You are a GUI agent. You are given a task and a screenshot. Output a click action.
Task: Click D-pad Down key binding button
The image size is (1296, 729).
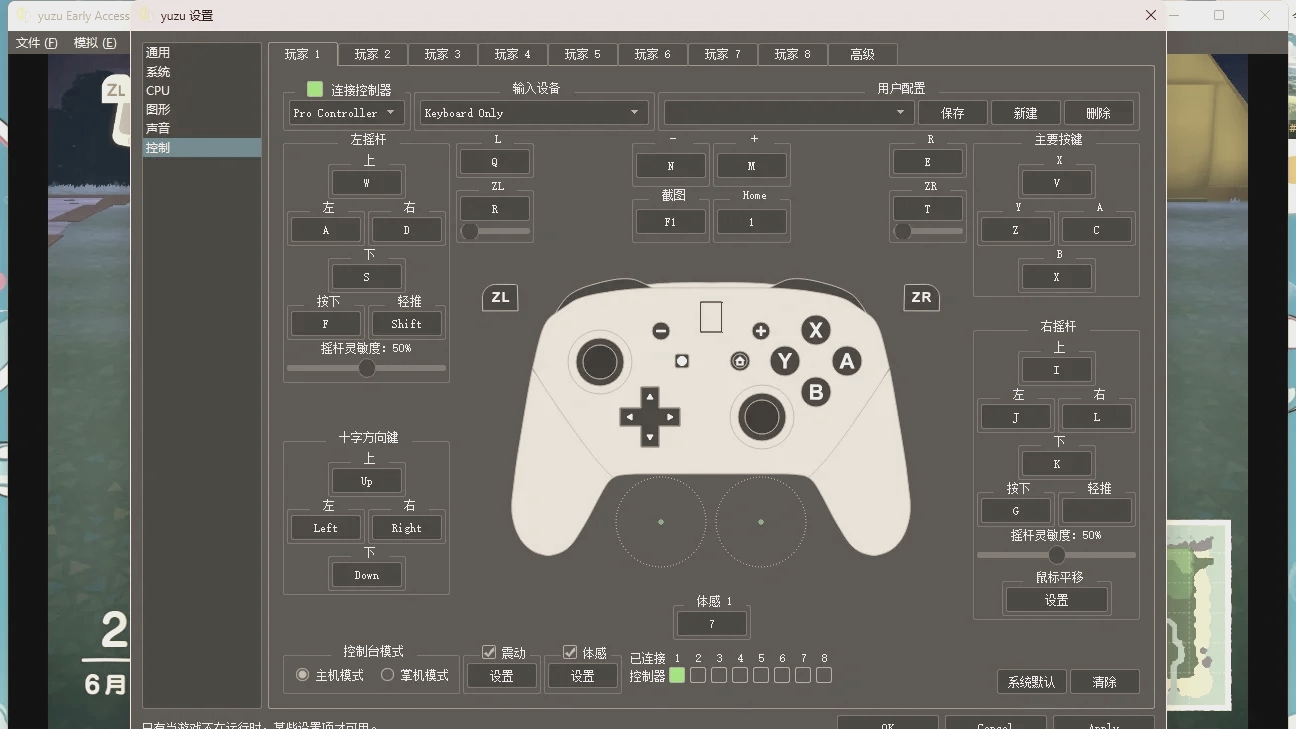(x=366, y=575)
